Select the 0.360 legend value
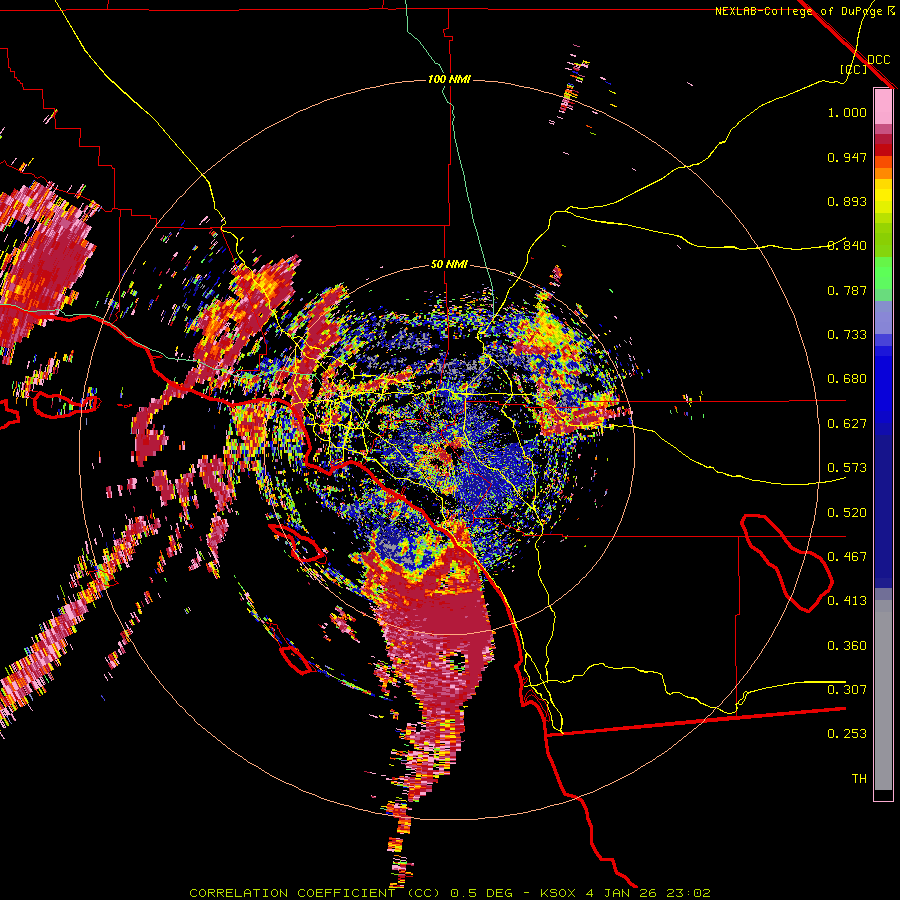 (847, 646)
